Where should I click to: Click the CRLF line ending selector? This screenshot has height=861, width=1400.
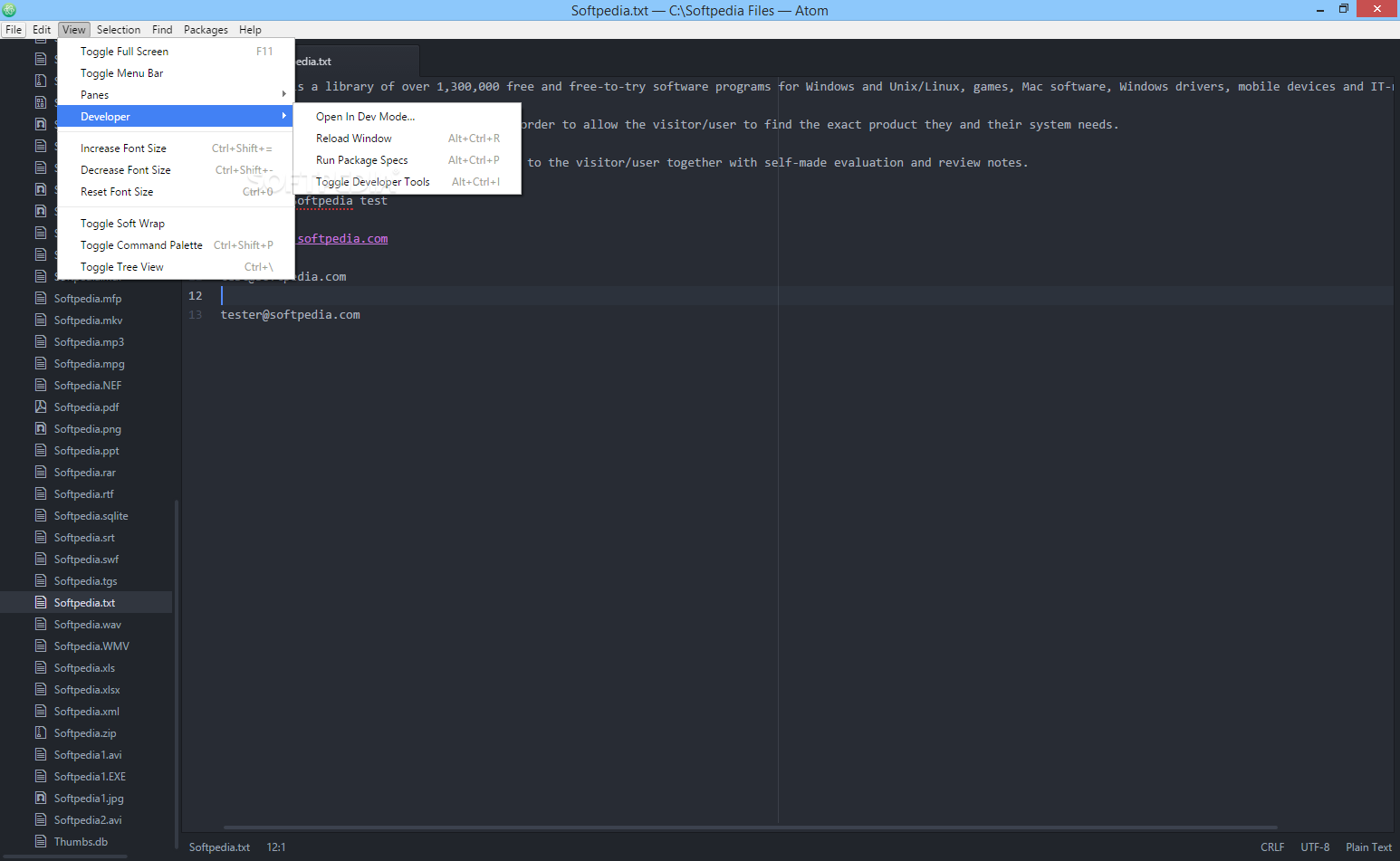click(1272, 847)
